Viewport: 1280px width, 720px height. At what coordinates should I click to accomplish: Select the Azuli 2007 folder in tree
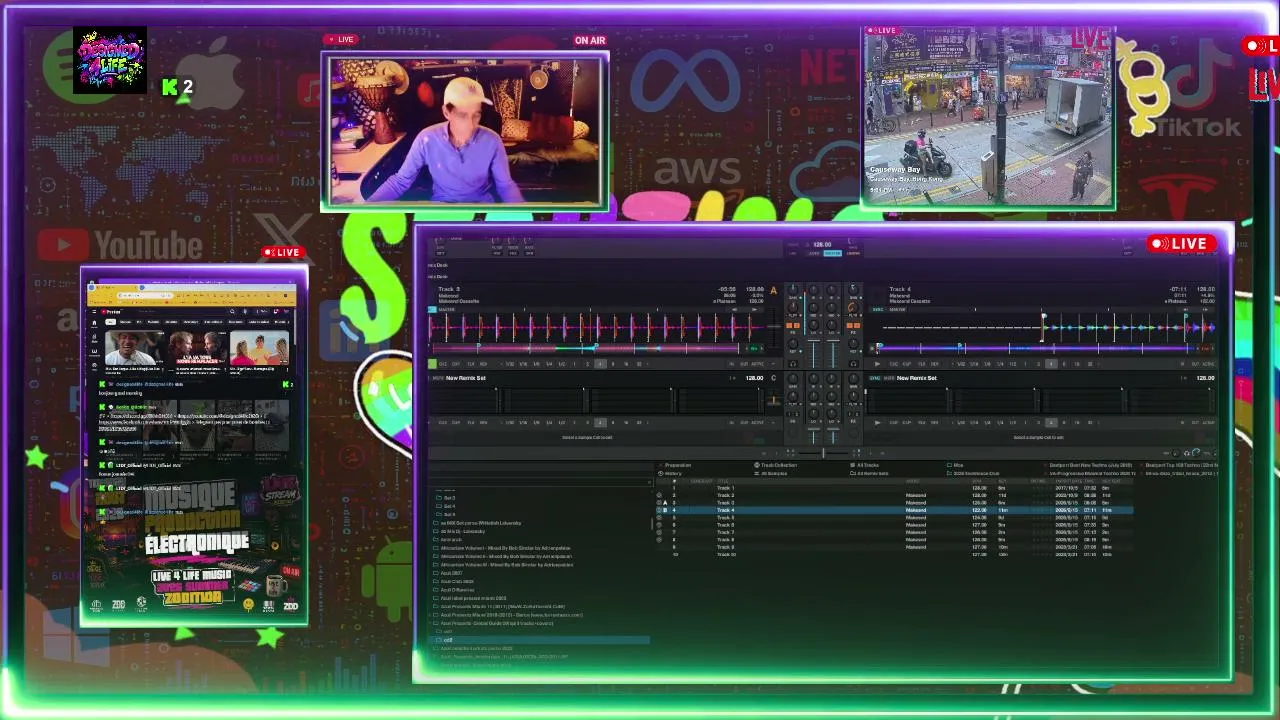(451, 573)
